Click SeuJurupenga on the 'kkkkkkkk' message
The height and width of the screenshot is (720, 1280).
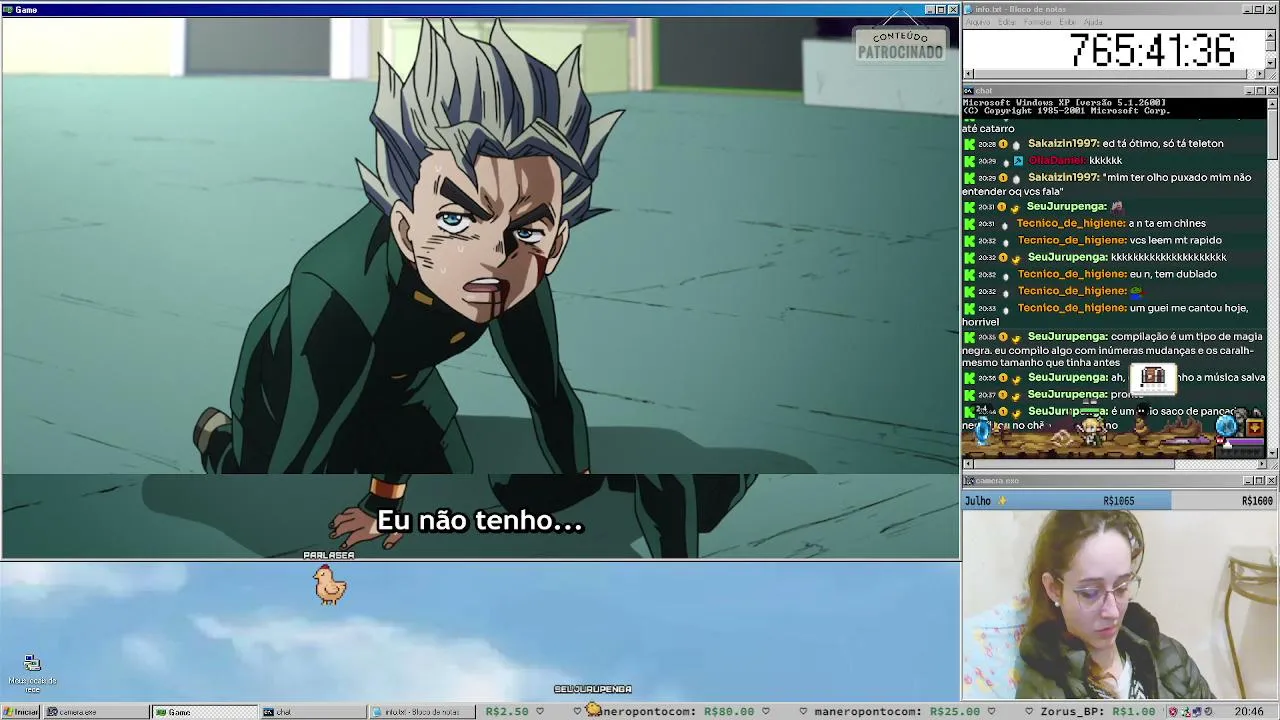(1067, 258)
